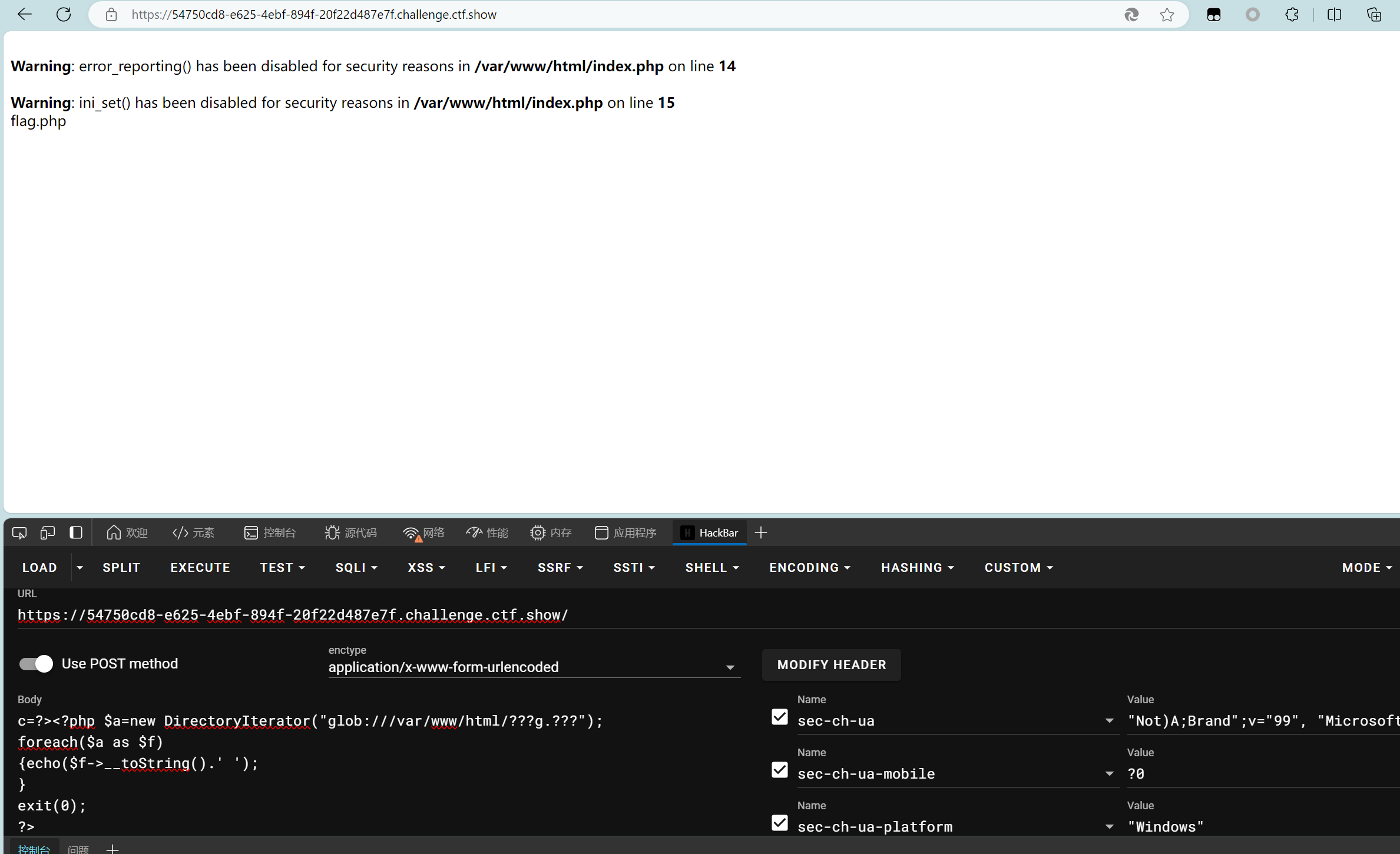Screen dimensions: 1400x854
Task: Click the MODIFY HEADER button
Action: [x=831, y=664]
